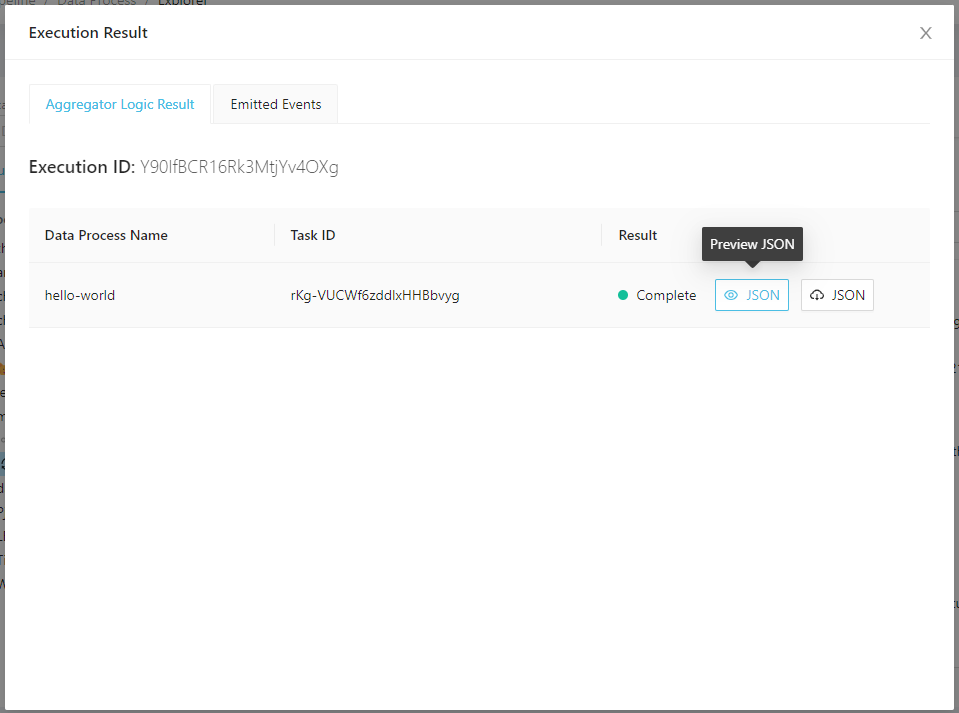Screen dimensions: 959x713
Task: Click the bold Execution ID label
Action: click(x=81, y=167)
